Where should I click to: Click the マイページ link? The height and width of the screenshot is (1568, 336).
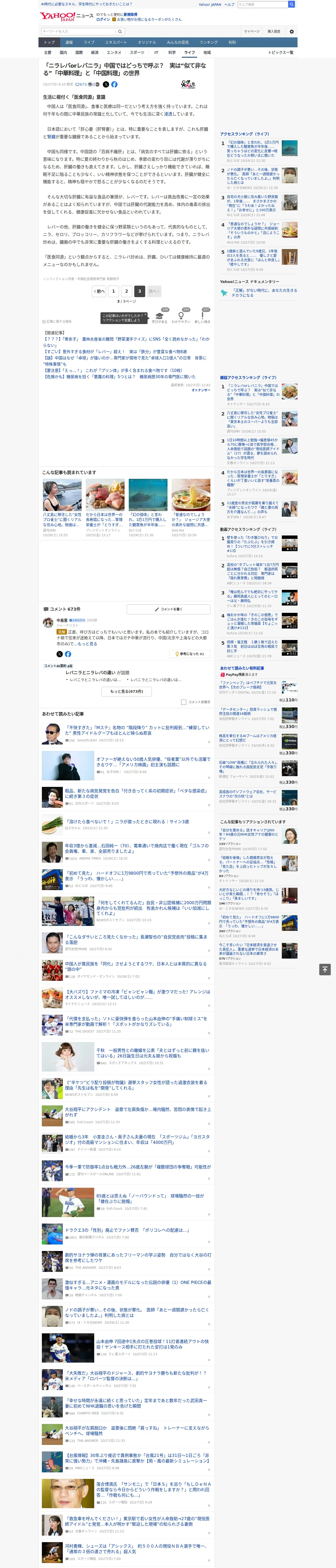tap(252, 32)
